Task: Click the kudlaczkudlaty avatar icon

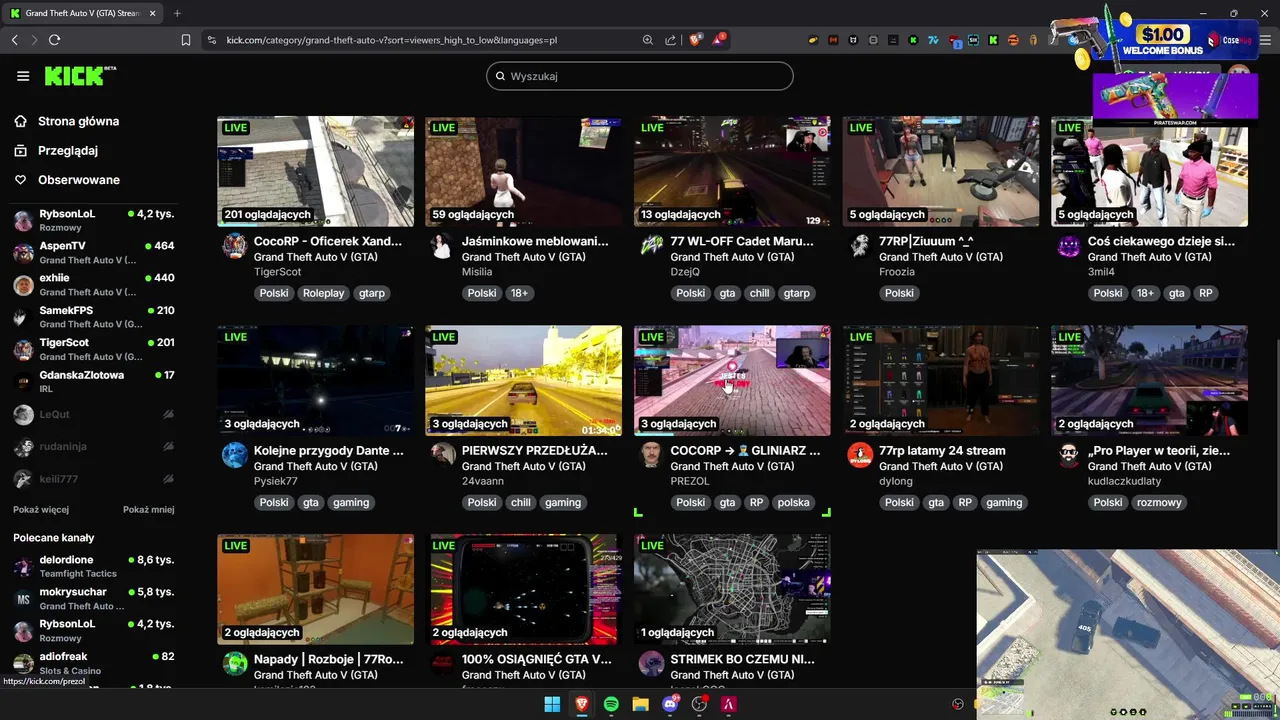Action: click(1069, 455)
